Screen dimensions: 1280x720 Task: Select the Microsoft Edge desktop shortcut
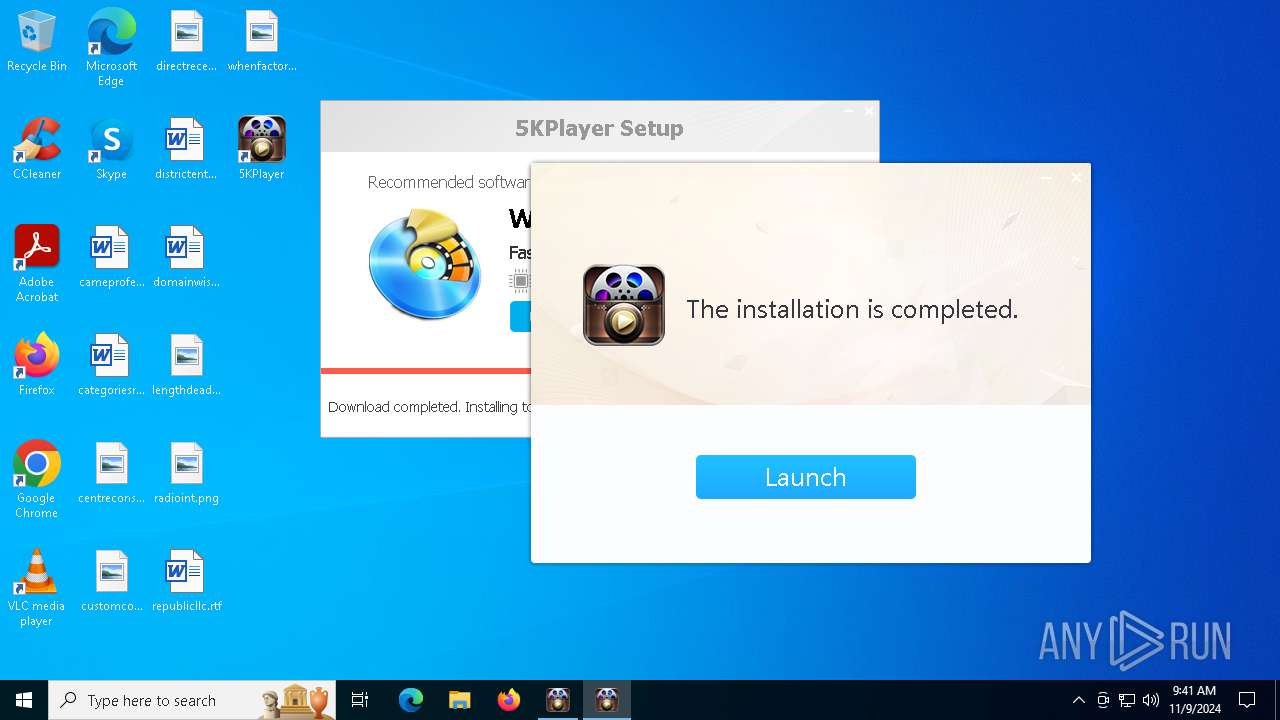click(x=111, y=48)
